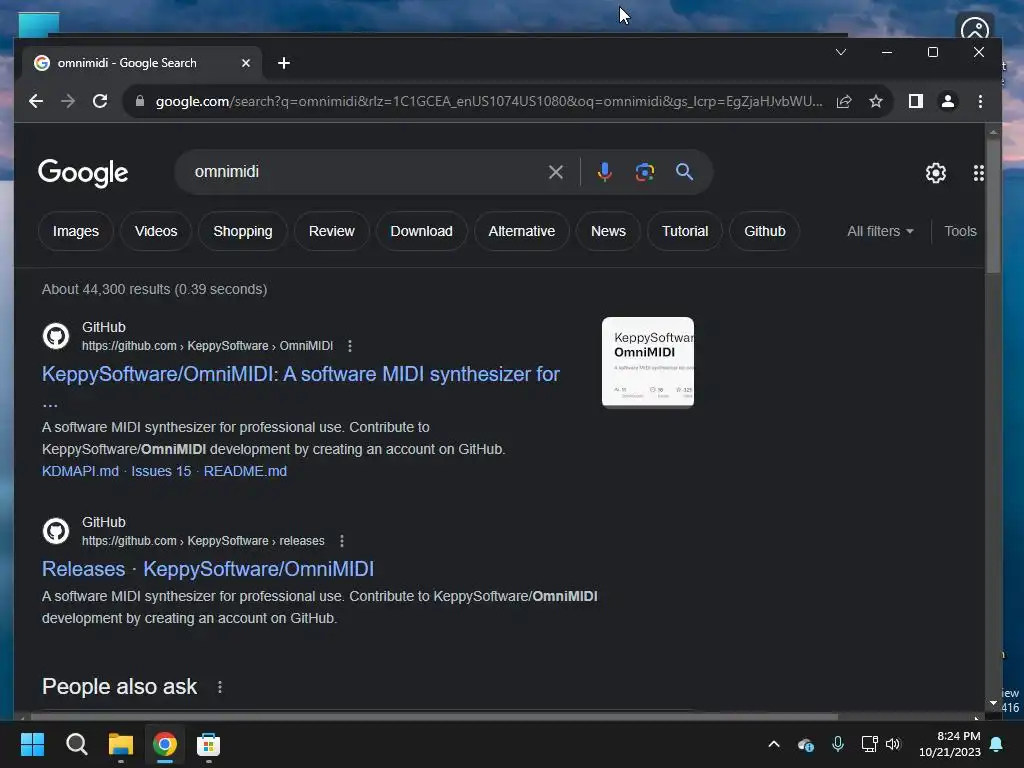Open the Chrome side panel

[916, 101]
